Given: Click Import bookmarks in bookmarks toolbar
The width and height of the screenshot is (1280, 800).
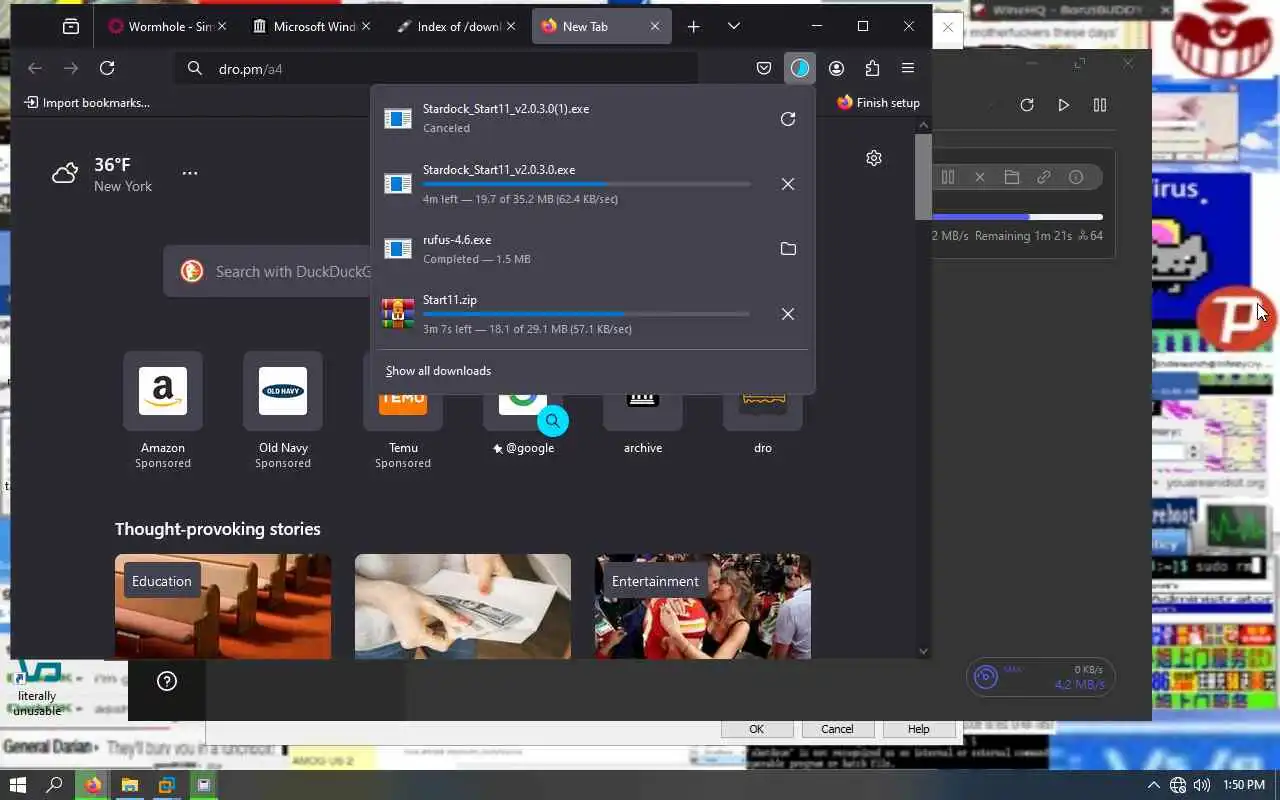Looking at the screenshot, I should (87, 102).
